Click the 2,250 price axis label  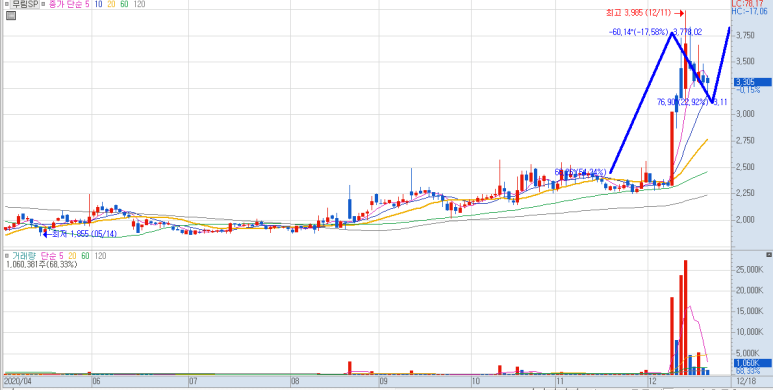744,193
